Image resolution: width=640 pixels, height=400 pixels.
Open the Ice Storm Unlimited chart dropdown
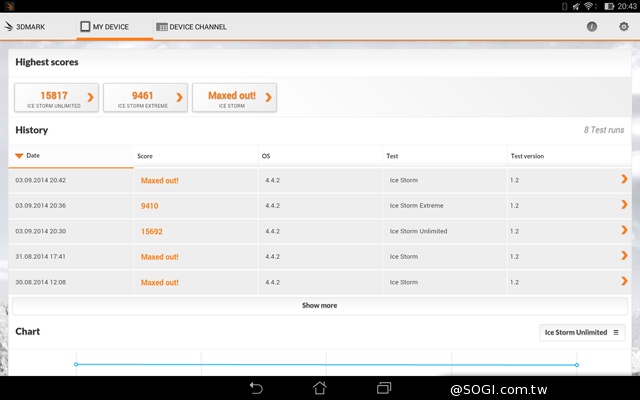(581, 332)
